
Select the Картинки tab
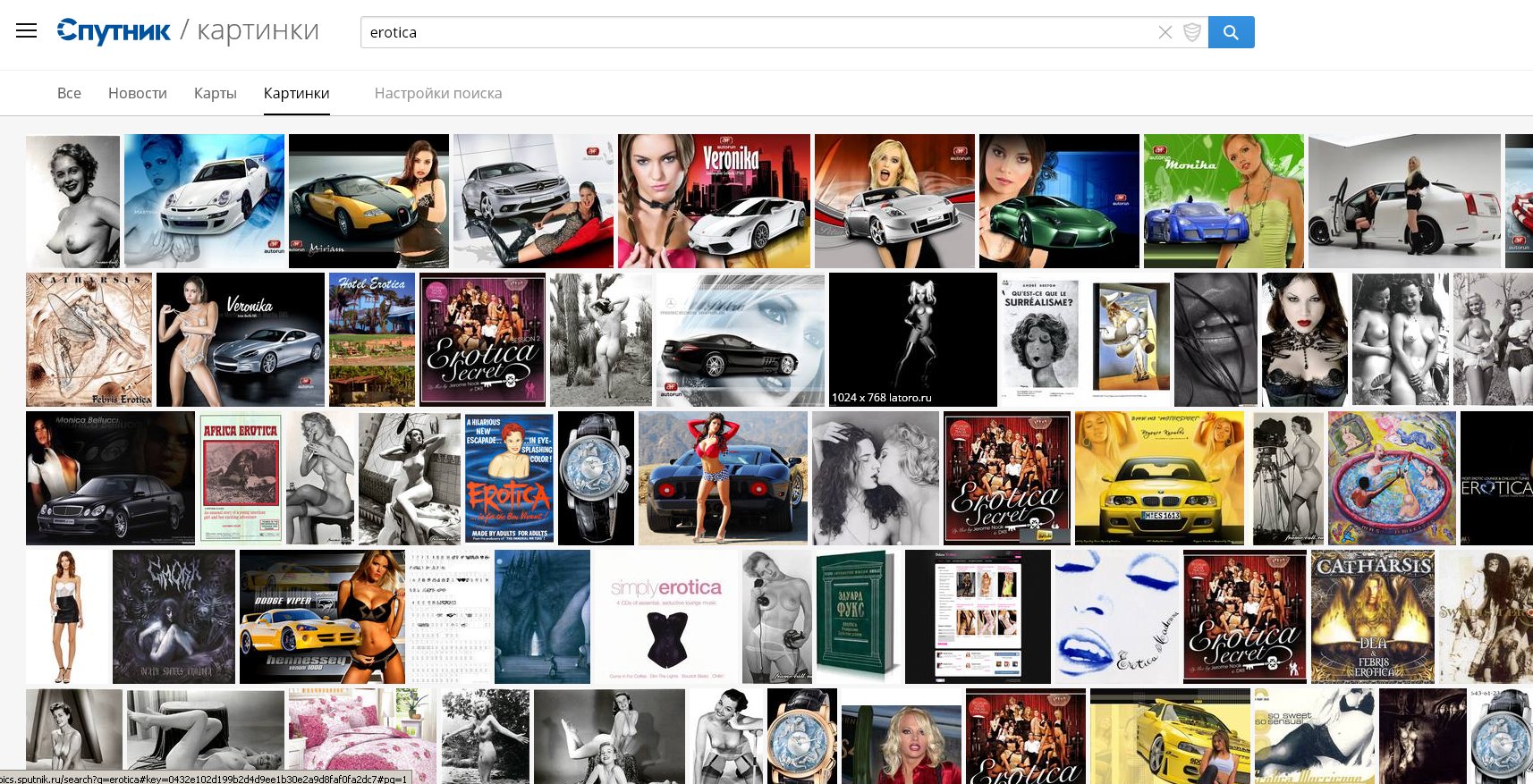click(297, 93)
